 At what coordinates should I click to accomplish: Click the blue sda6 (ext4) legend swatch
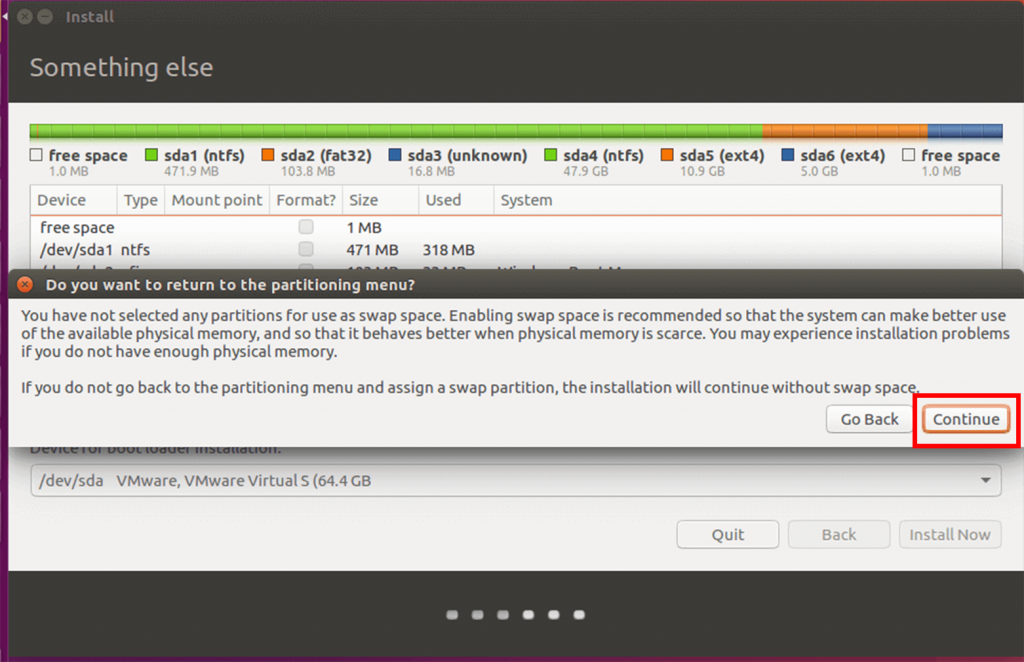(x=788, y=156)
